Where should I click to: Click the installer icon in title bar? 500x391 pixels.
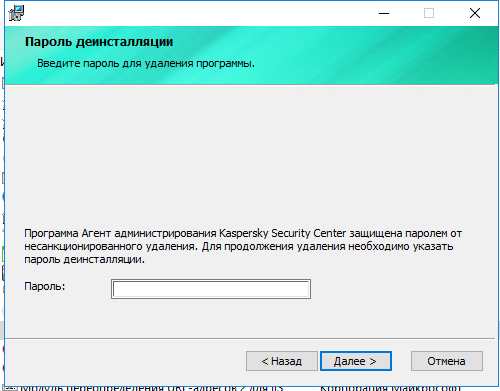click(x=16, y=13)
